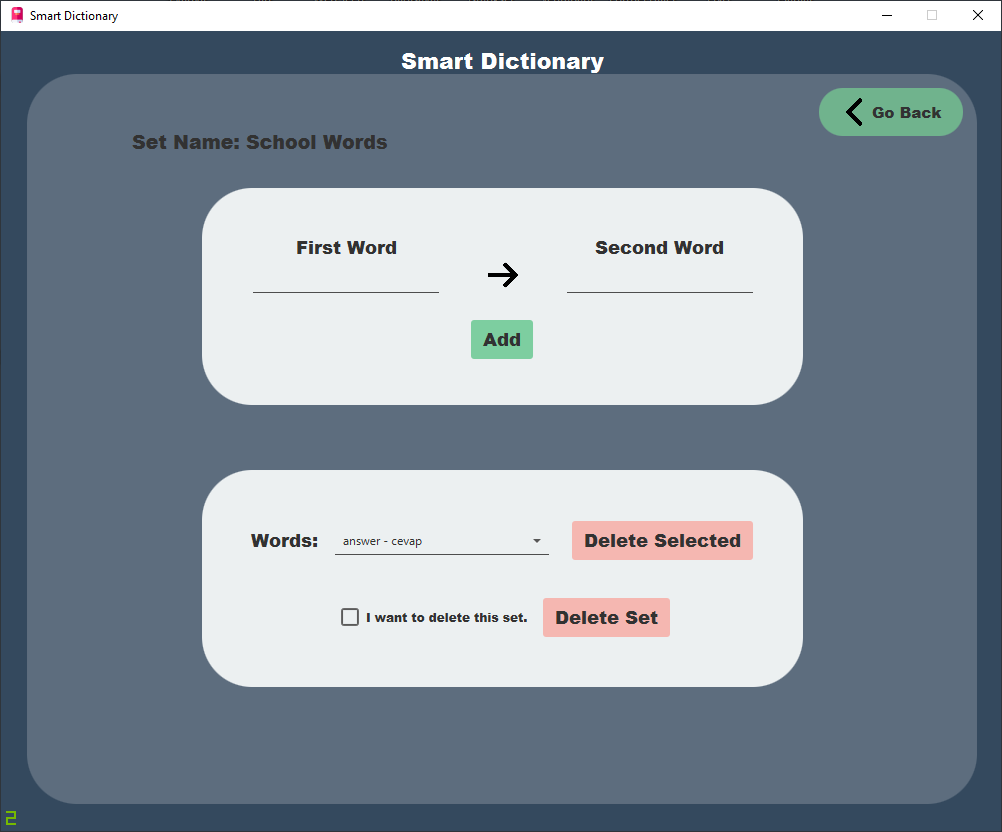The image size is (1002, 832).
Task: Check the 'I want to delete this set' checkbox
Action: 350,617
